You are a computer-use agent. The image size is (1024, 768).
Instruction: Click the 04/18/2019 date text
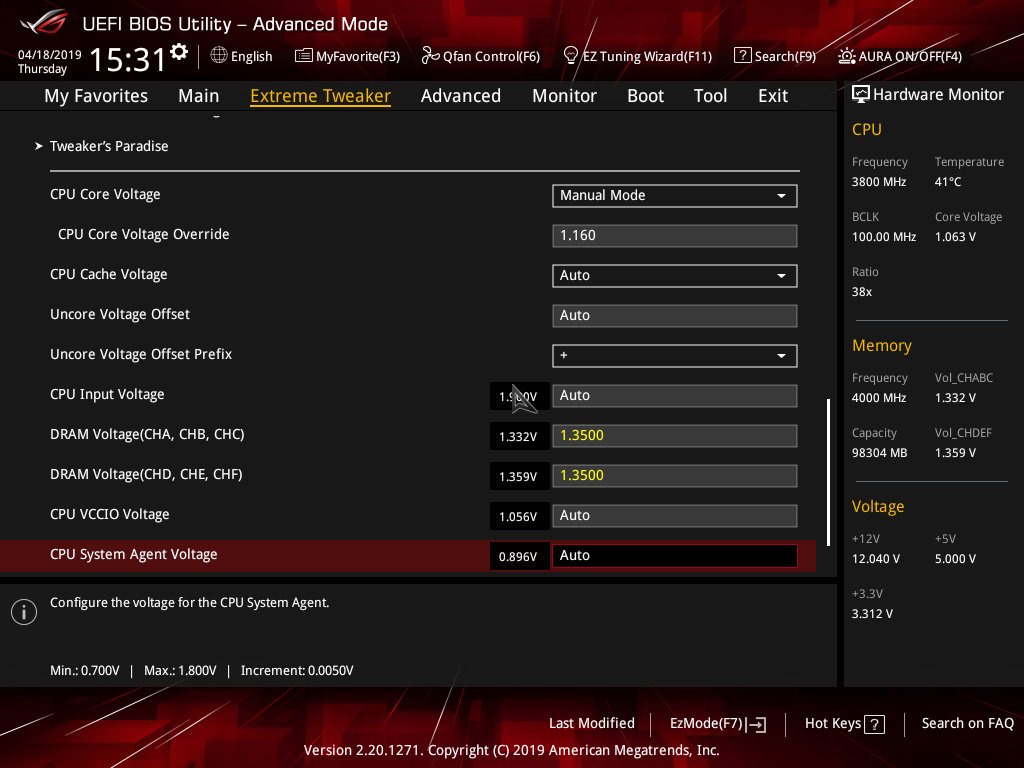coord(50,55)
